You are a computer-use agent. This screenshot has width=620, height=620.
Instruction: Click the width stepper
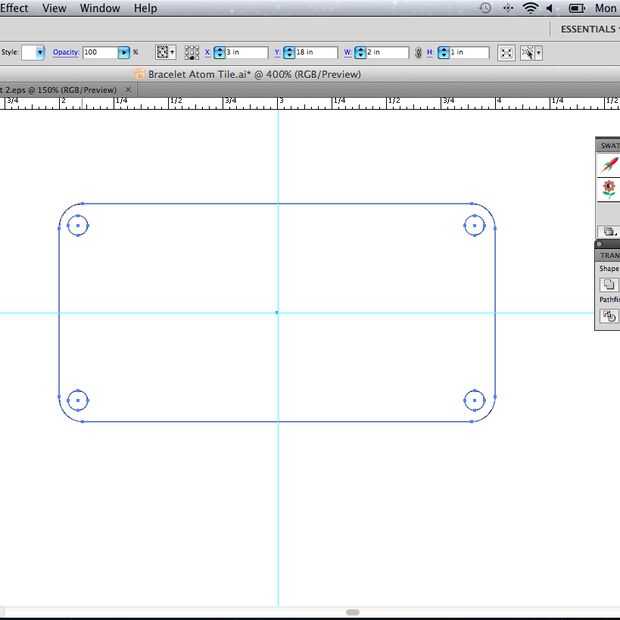(360, 52)
